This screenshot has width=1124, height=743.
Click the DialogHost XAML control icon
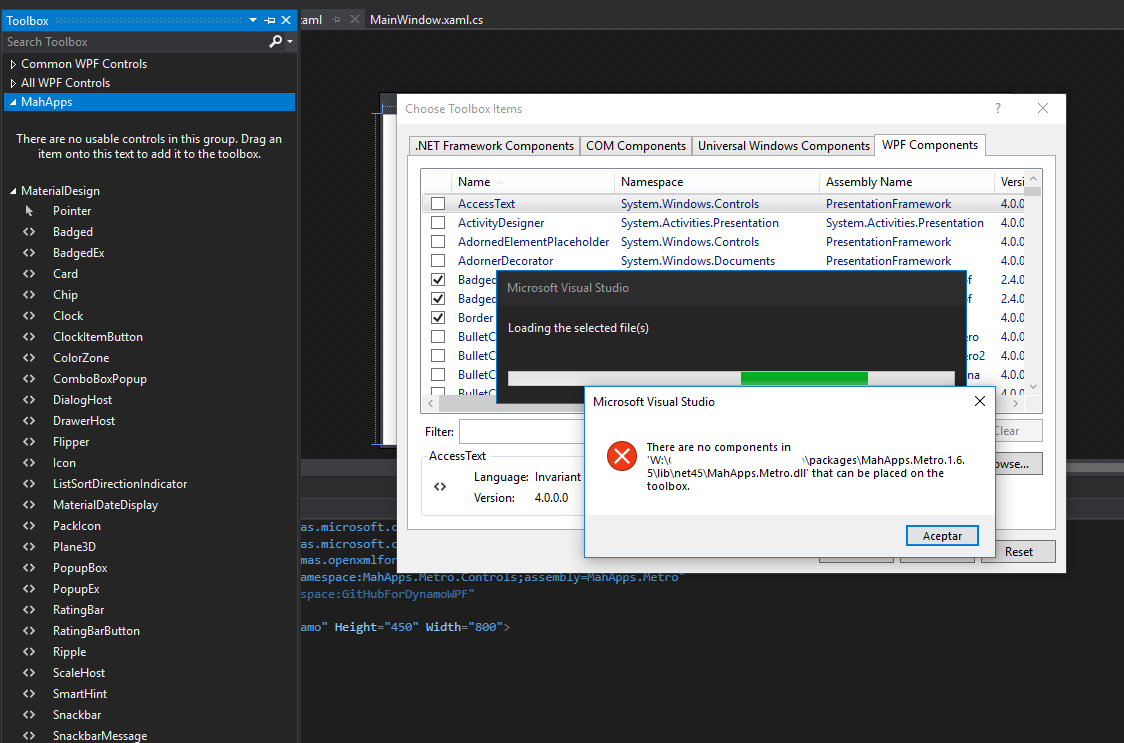(27, 399)
